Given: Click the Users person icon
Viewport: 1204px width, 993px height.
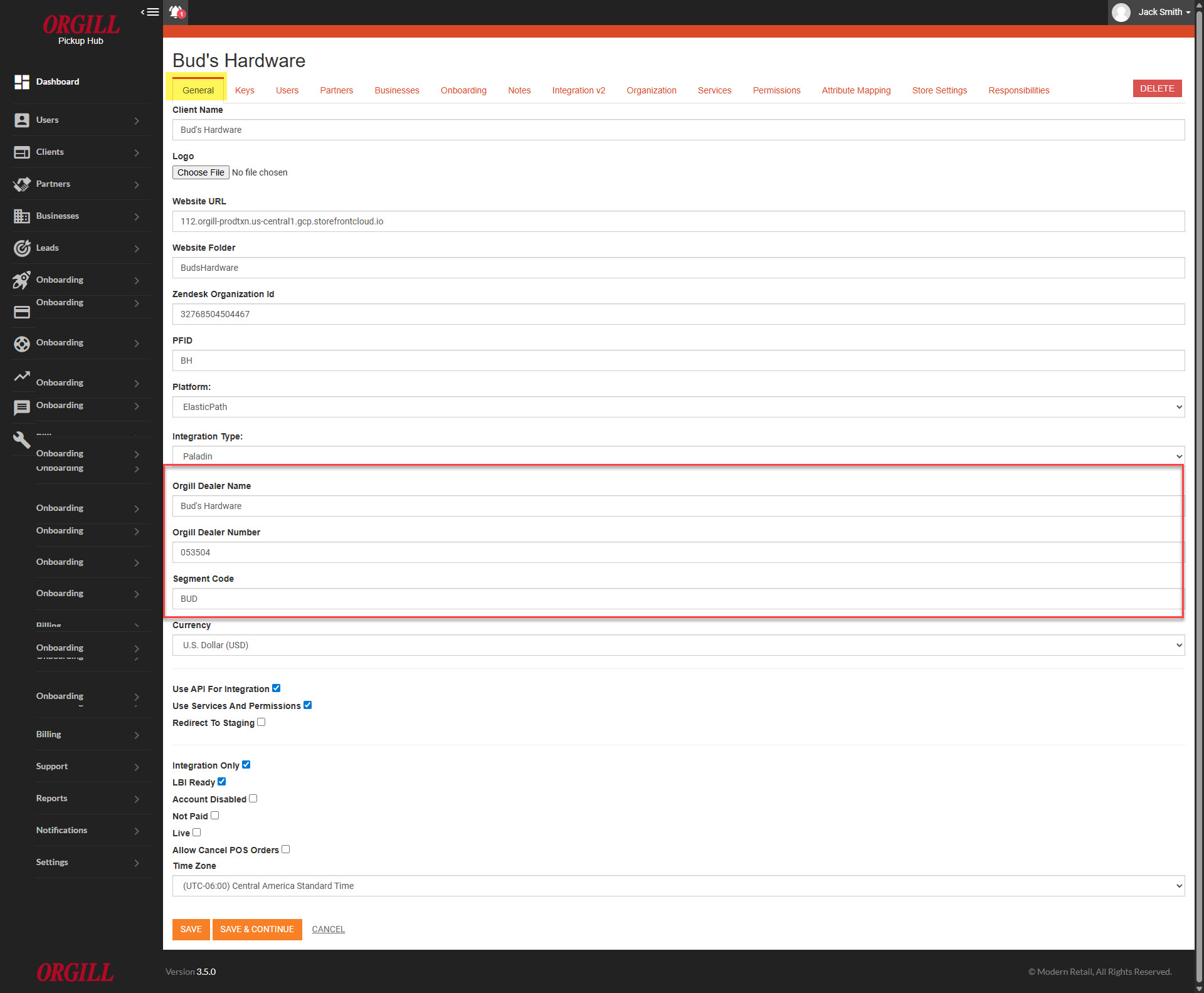Looking at the screenshot, I should (22, 120).
